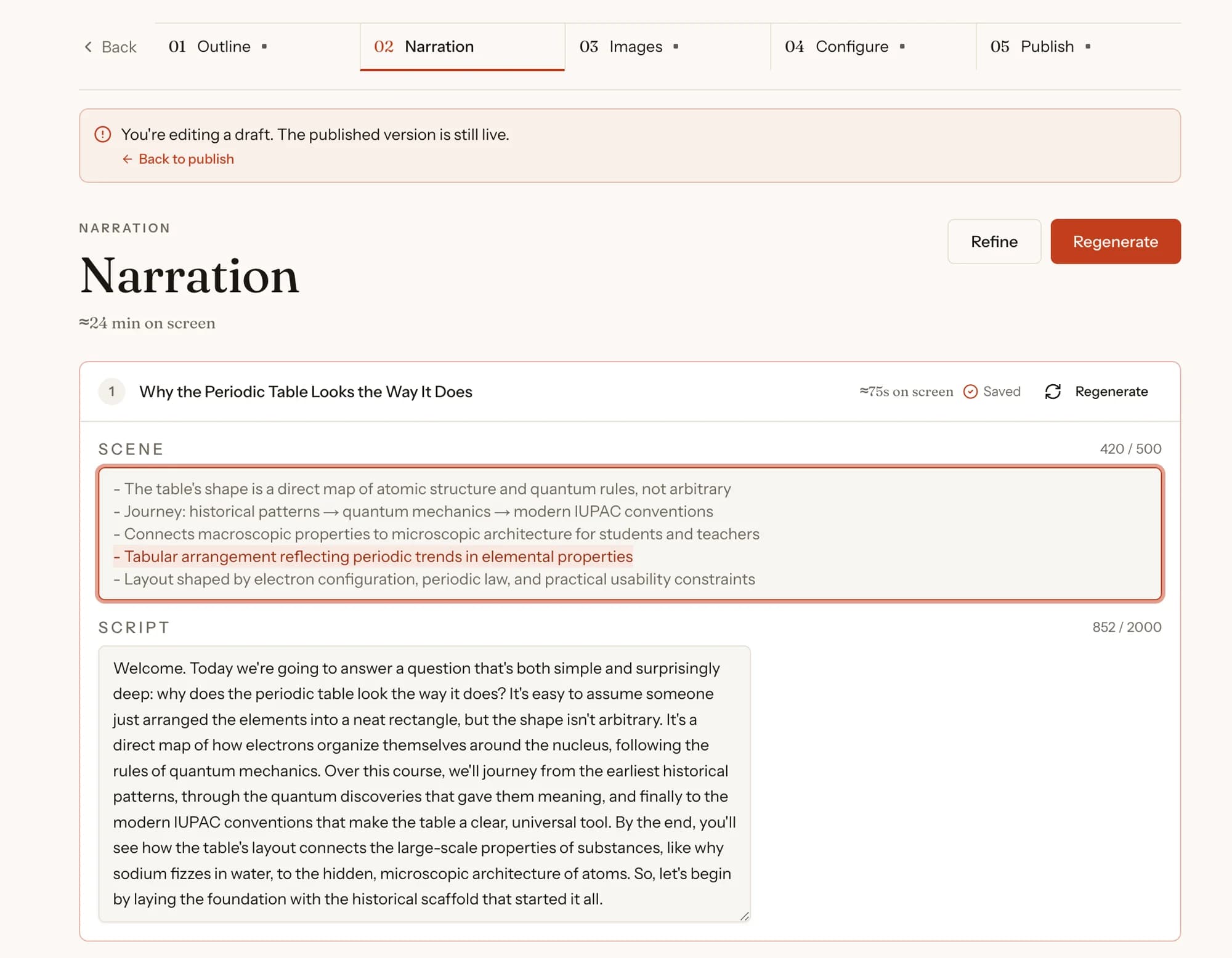Click the draft notice message text
1232x958 pixels.
coord(315,134)
